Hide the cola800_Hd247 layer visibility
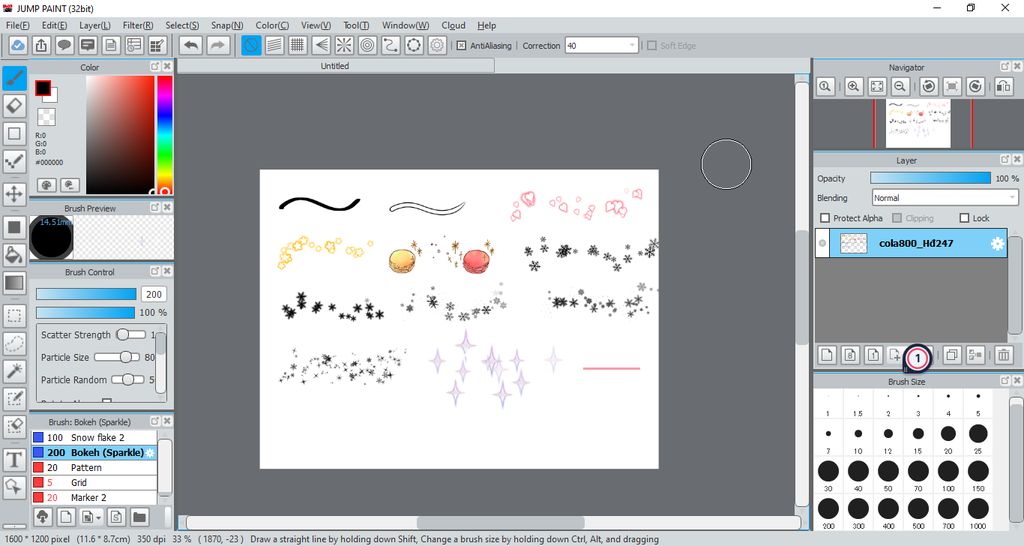The width and height of the screenshot is (1024, 546). tap(823, 243)
